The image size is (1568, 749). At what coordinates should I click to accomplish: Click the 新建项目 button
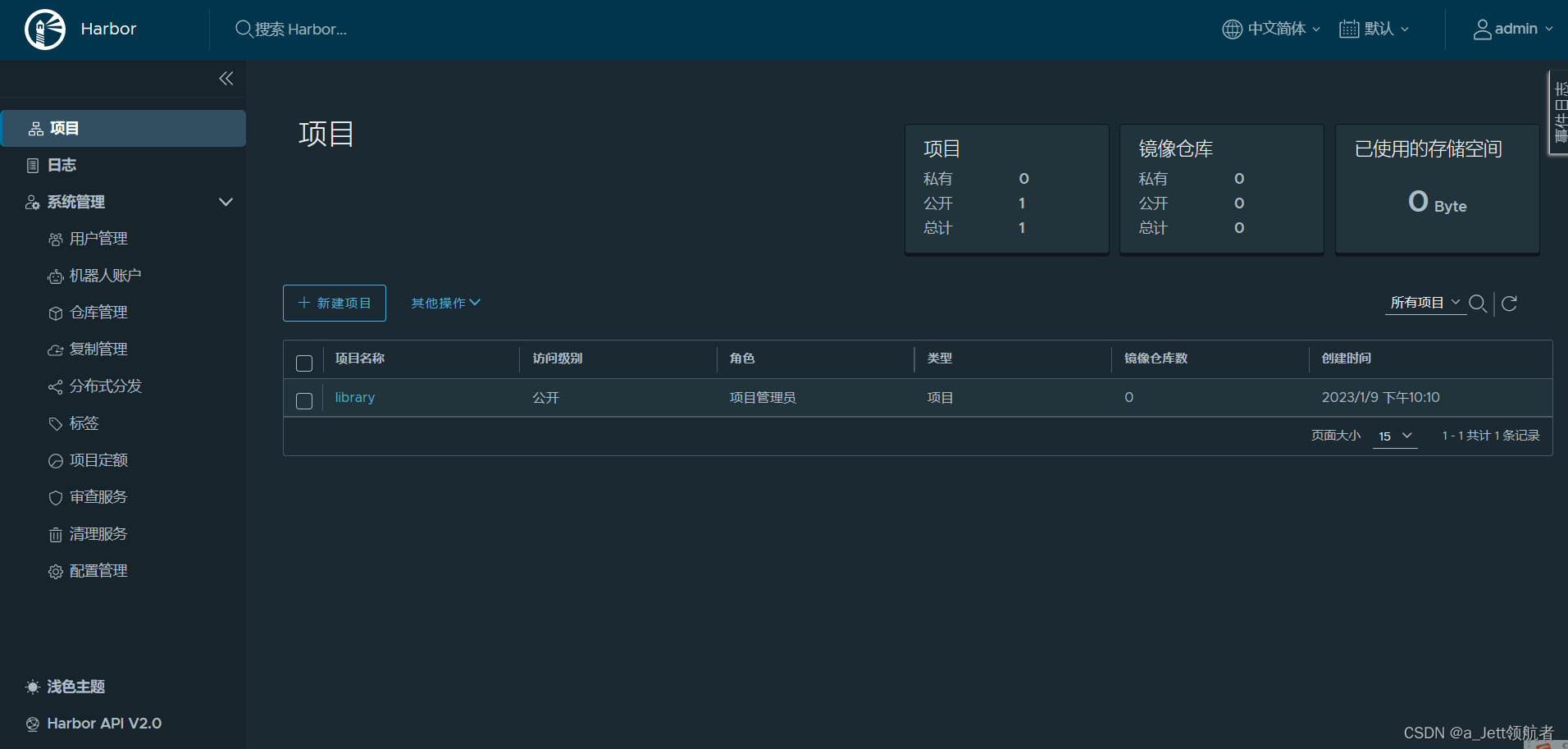[335, 303]
